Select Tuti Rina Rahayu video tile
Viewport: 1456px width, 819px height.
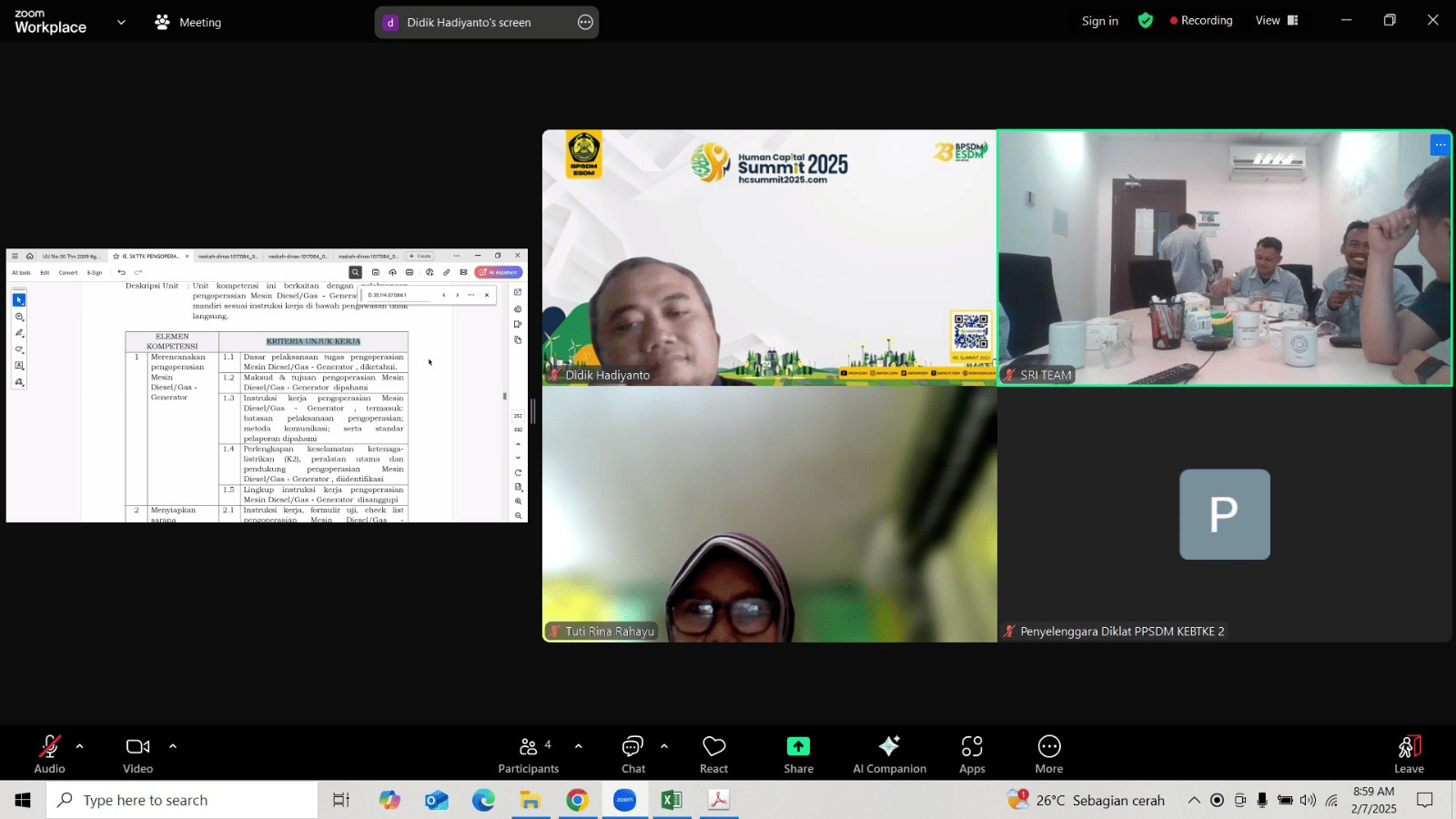click(770, 514)
